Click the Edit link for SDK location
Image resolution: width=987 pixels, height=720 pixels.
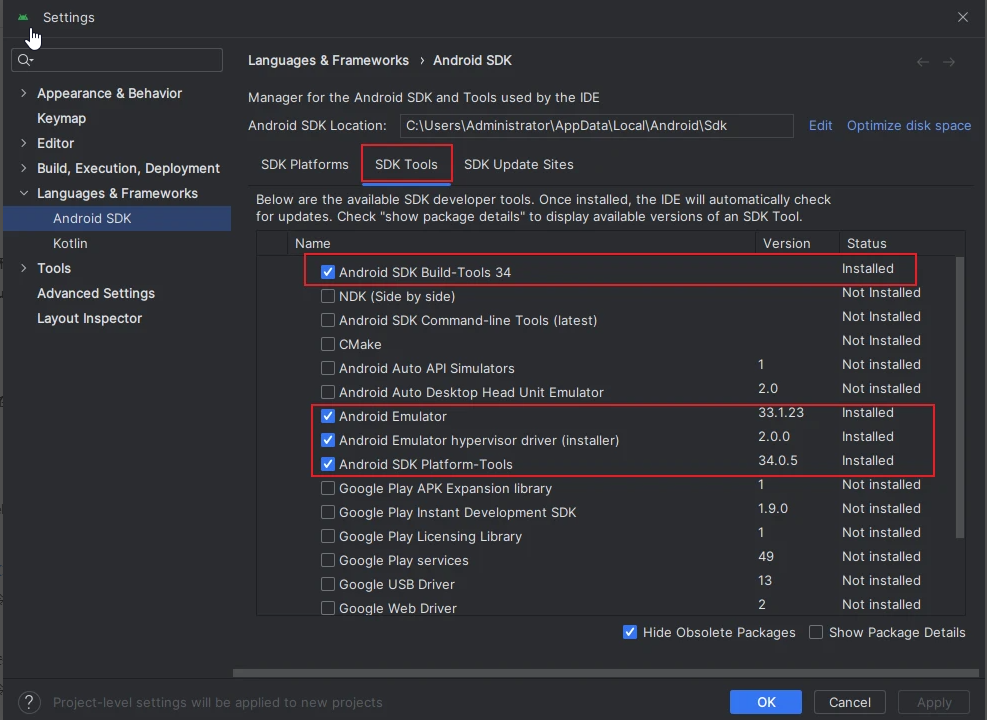click(x=820, y=125)
